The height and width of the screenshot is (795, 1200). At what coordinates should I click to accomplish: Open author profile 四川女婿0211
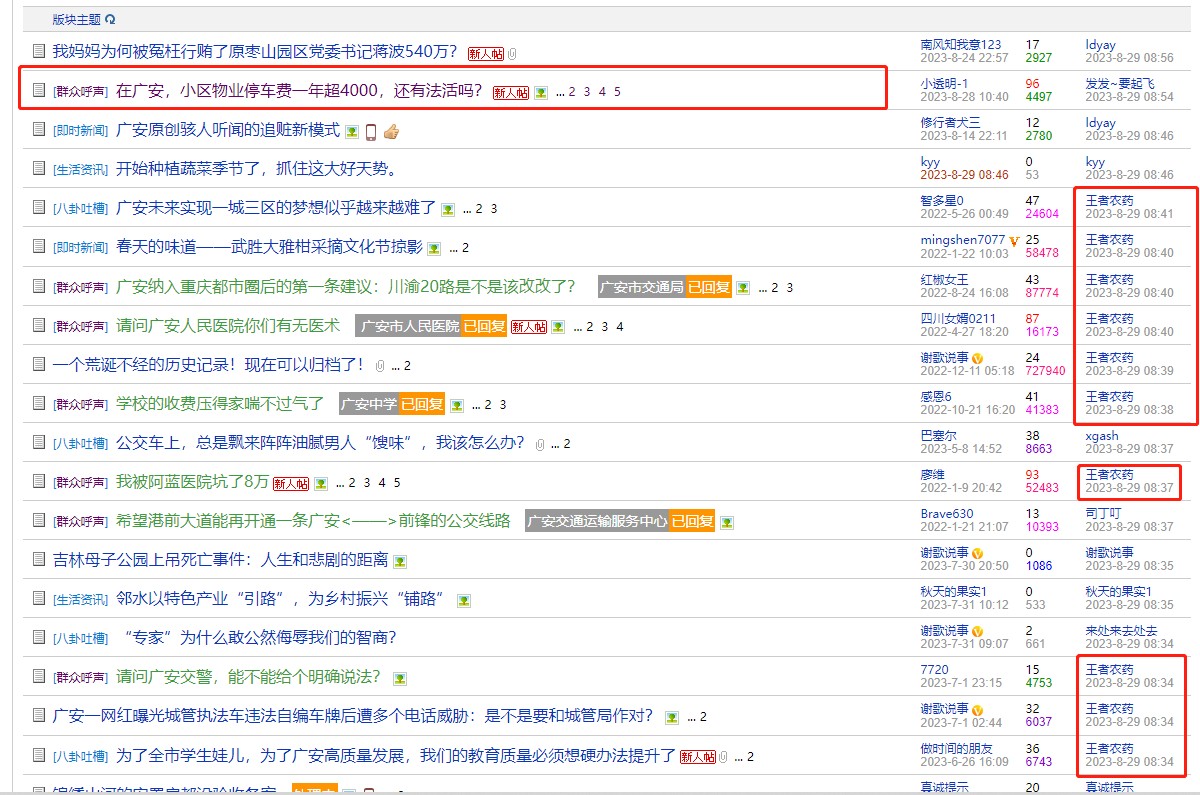pyautogui.click(x=958, y=318)
